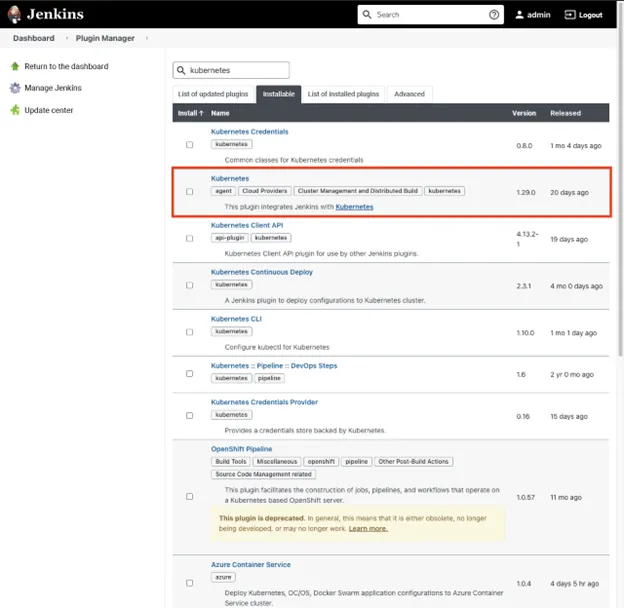Click the page vertical scrollbar
This screenshot has height=608, width=624.
[620, 179]
